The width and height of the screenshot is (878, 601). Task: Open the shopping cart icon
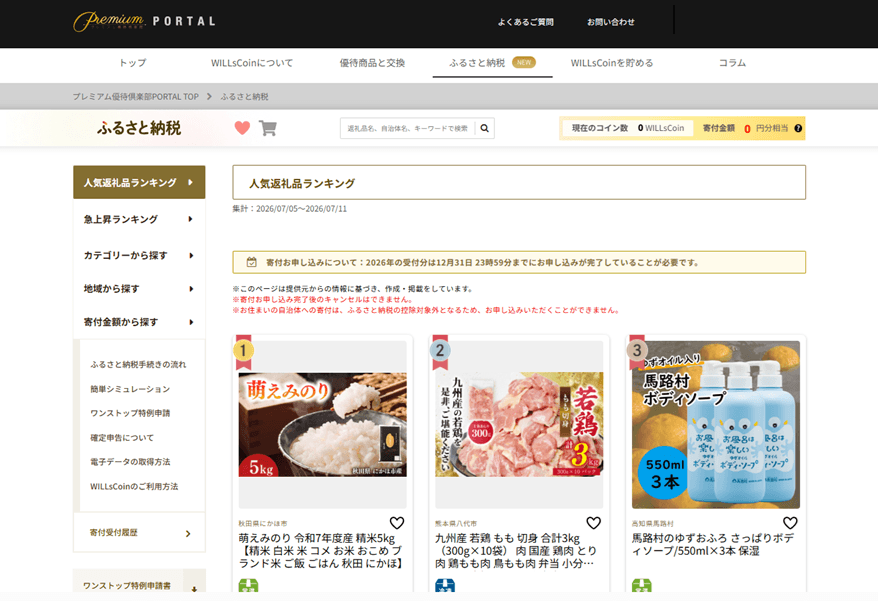(268, 128)
